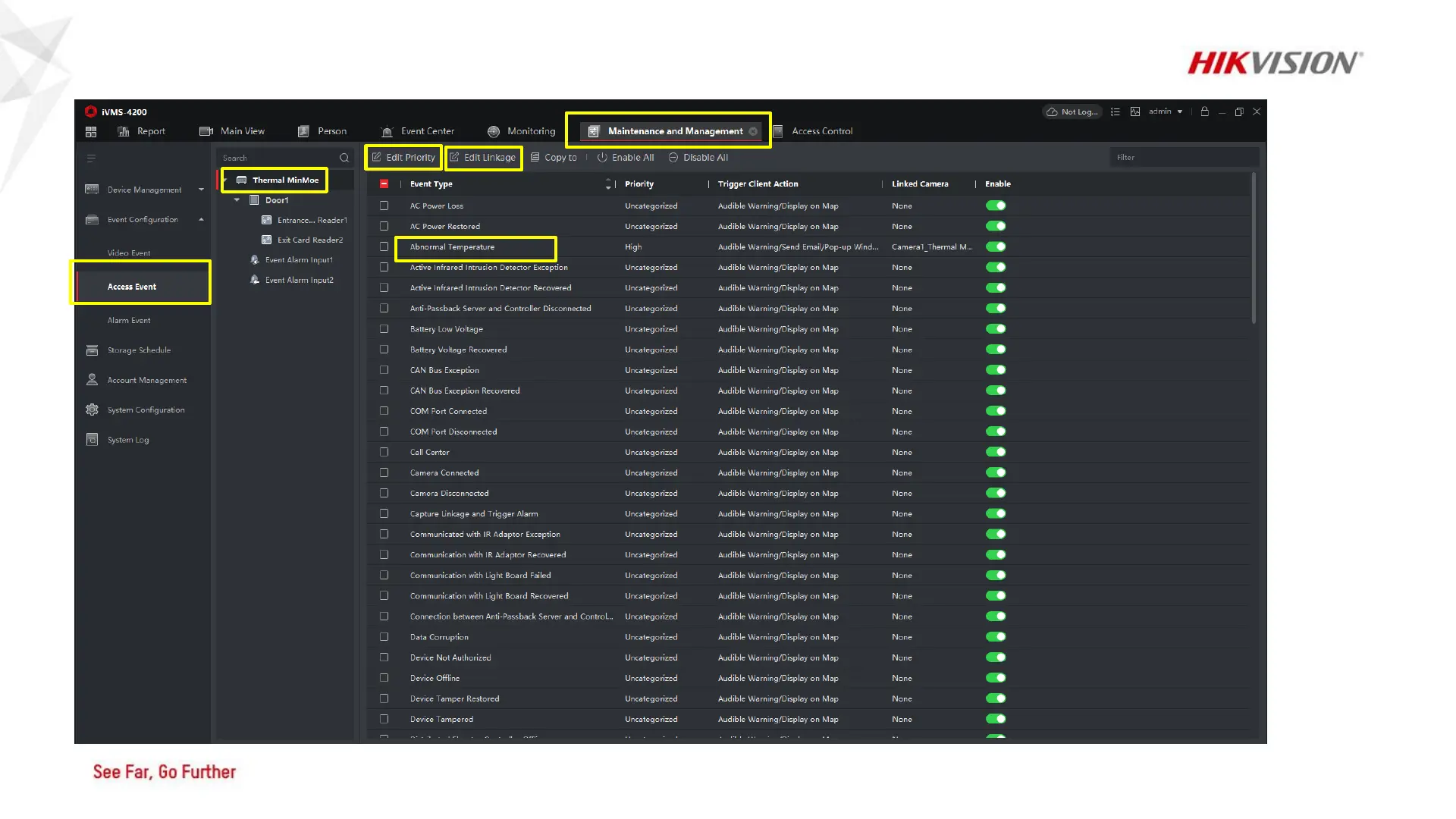1456x819 pixels.
Task: Disable the CAN Bus Exception enable toggle
Action: point(996,370)
